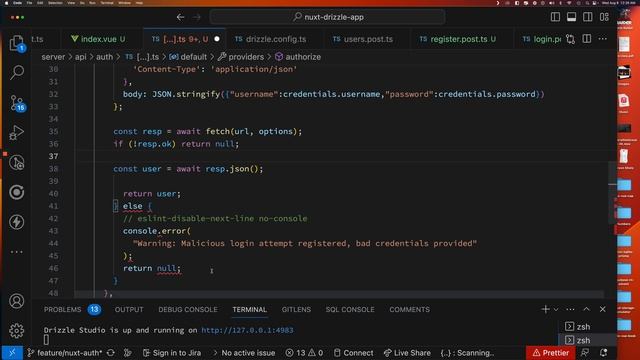The width and height of the screenshot is (640, 360).
Task: Split the editor to the right
Action: tap(587, 39)
